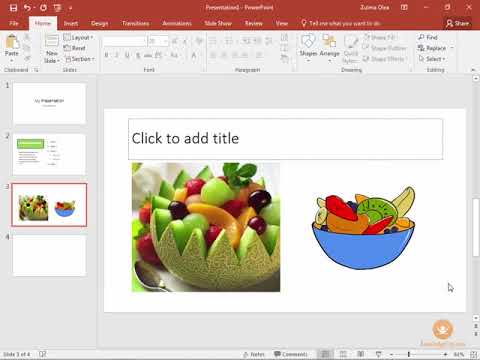This screenshot has width=480, height=360.
Task: Open the Animations tab
Action: point(177,23)
